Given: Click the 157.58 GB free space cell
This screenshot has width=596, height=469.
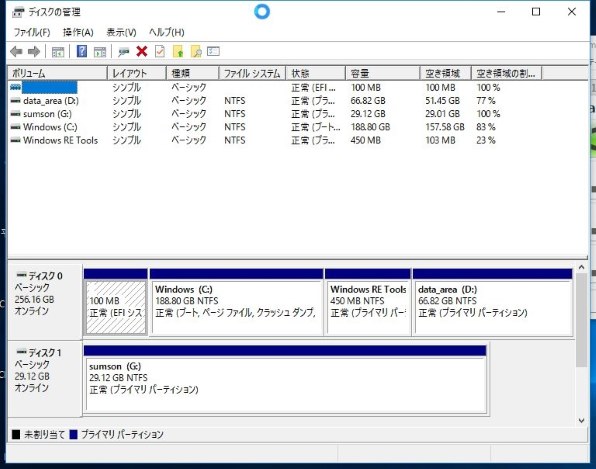Looking at the screenshot, I should (x=445, y=127).
